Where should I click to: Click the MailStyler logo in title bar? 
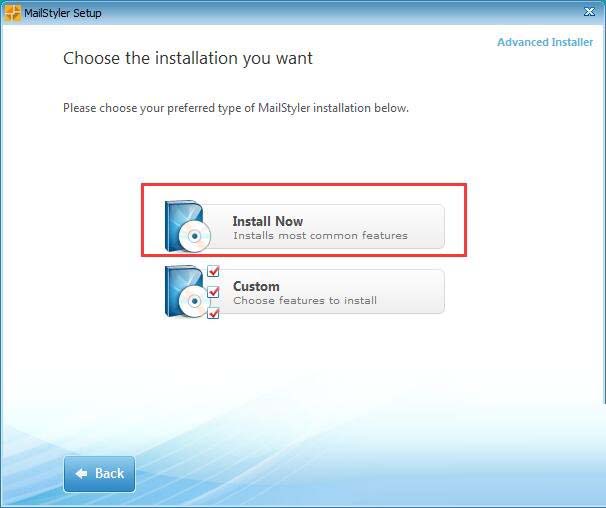click(12, 13)
